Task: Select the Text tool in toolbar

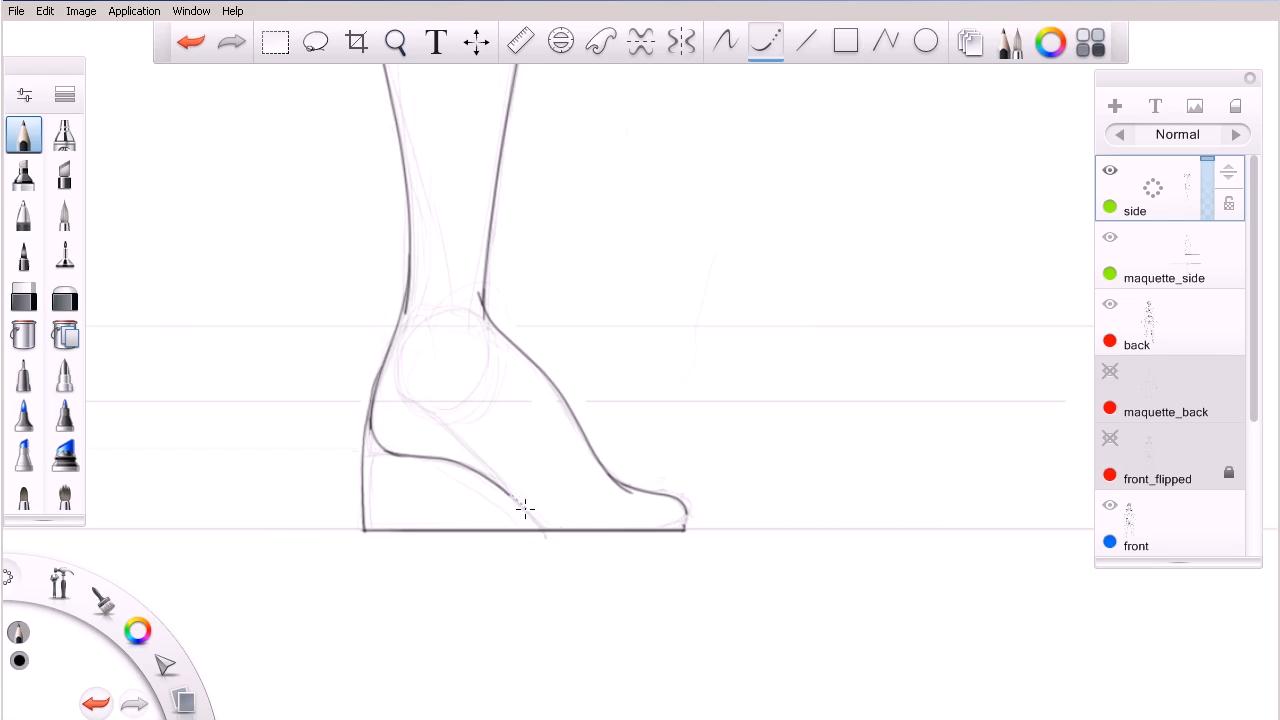Action: point(436,42)
